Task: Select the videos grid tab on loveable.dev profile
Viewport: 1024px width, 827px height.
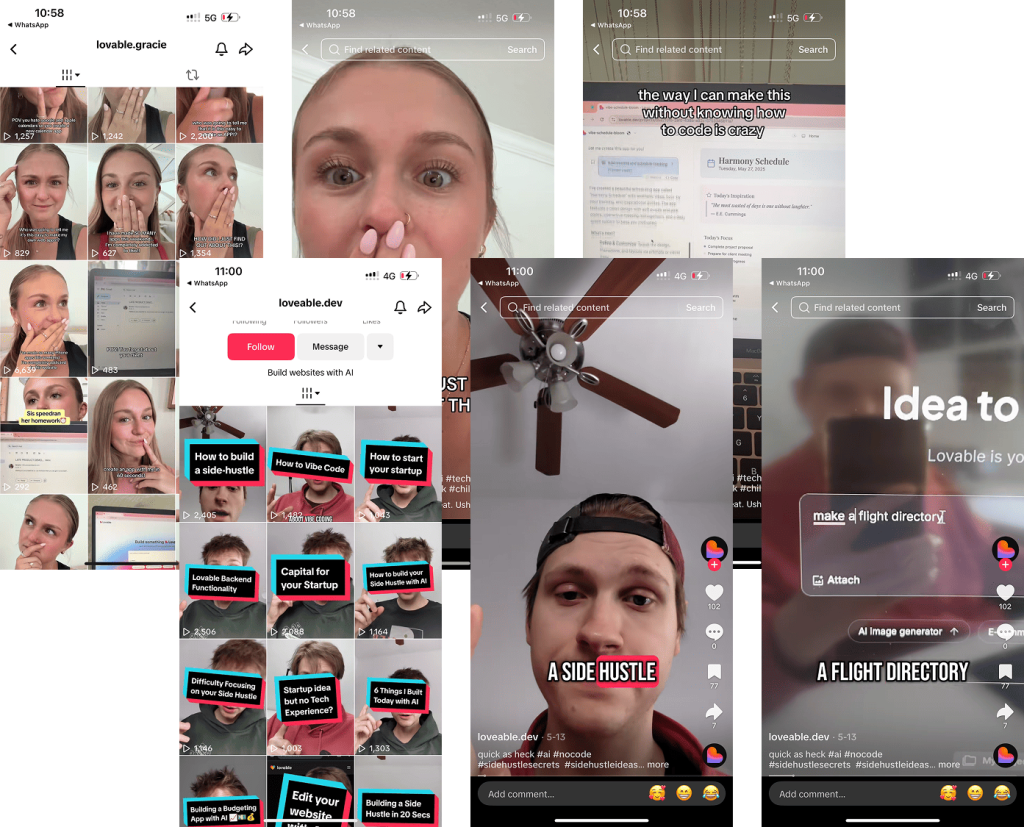Action: pyautogui.click(x=310, y=394)
